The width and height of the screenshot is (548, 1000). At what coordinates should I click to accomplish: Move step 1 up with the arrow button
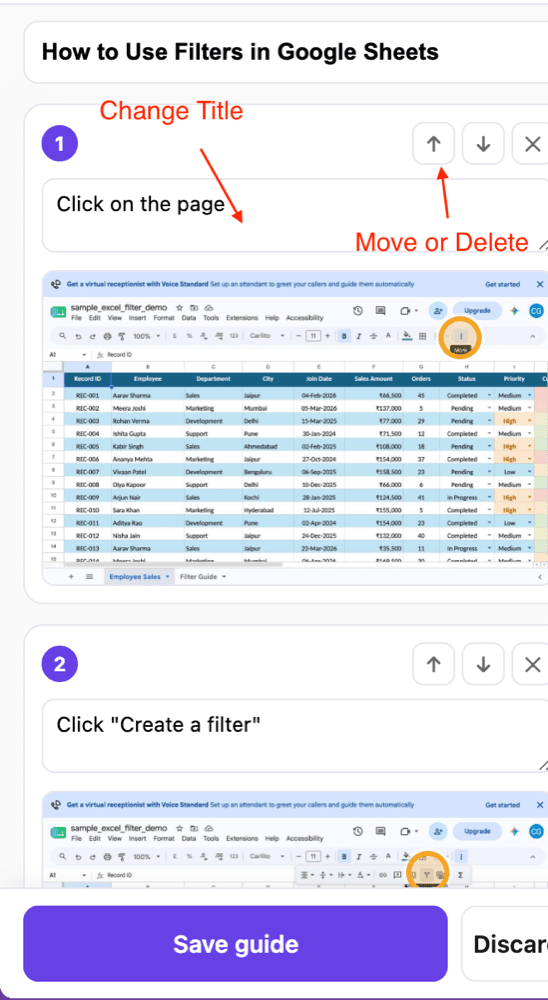434,144
